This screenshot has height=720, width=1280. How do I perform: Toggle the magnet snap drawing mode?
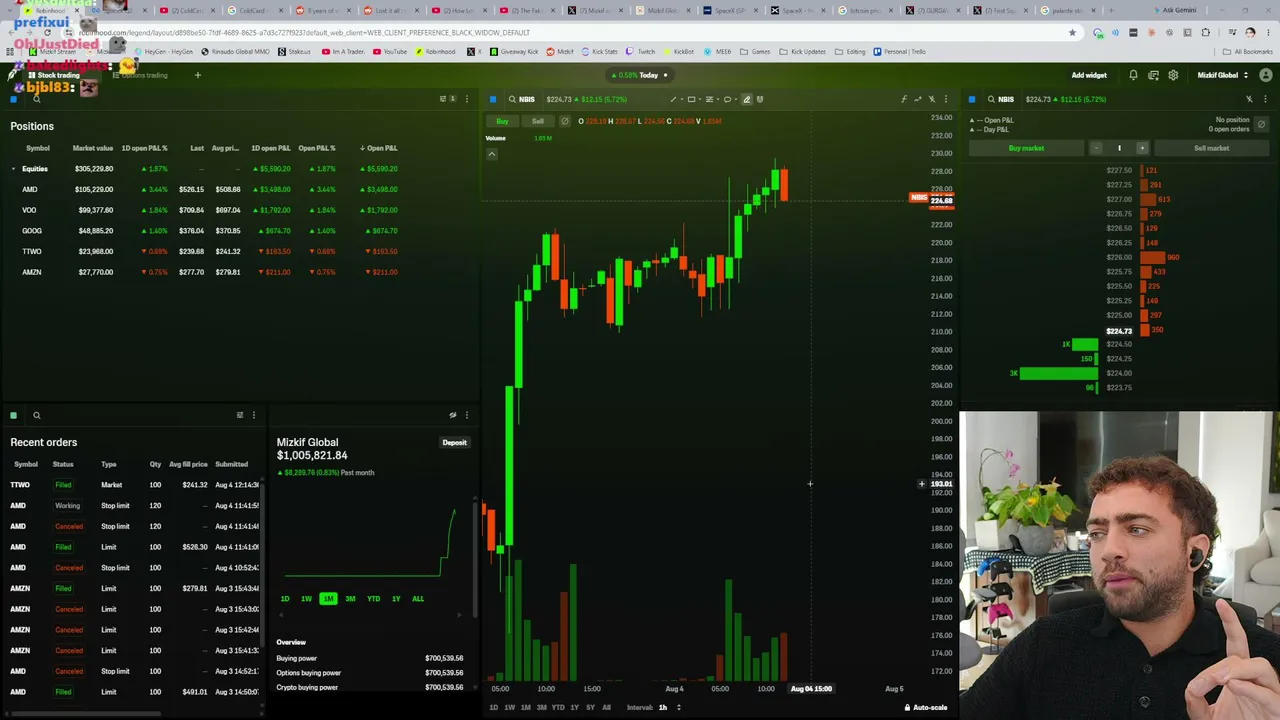pos(760,99)
